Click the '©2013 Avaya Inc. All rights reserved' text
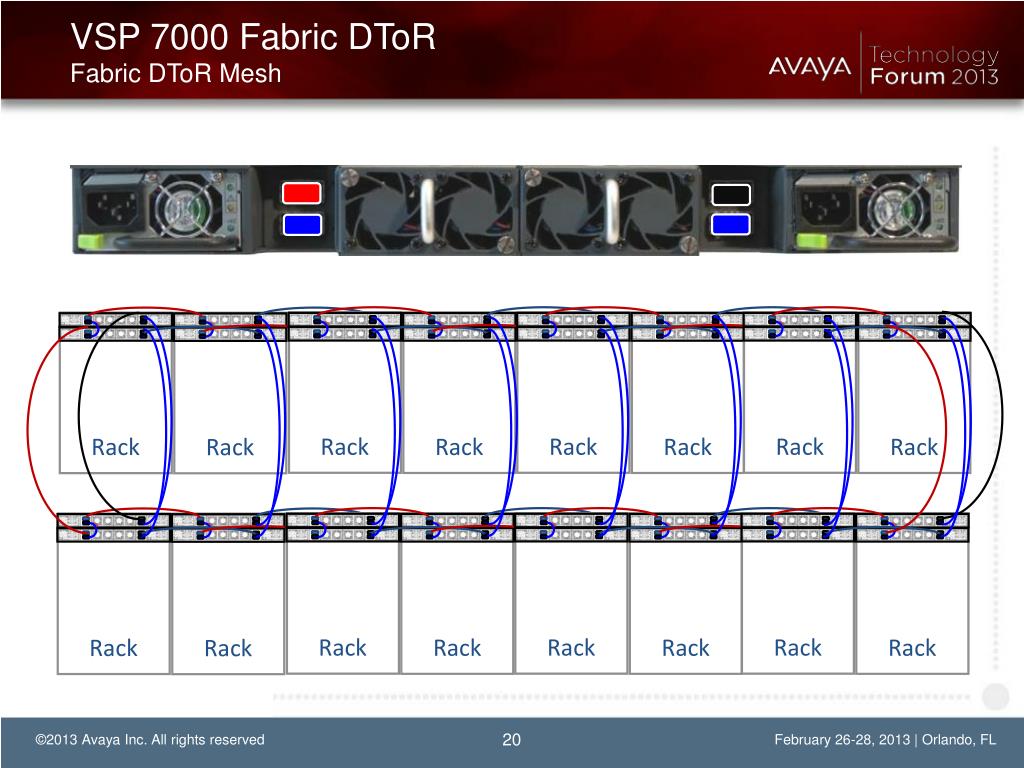This screenshot has width=1024, height=768. tap(150, 740)
